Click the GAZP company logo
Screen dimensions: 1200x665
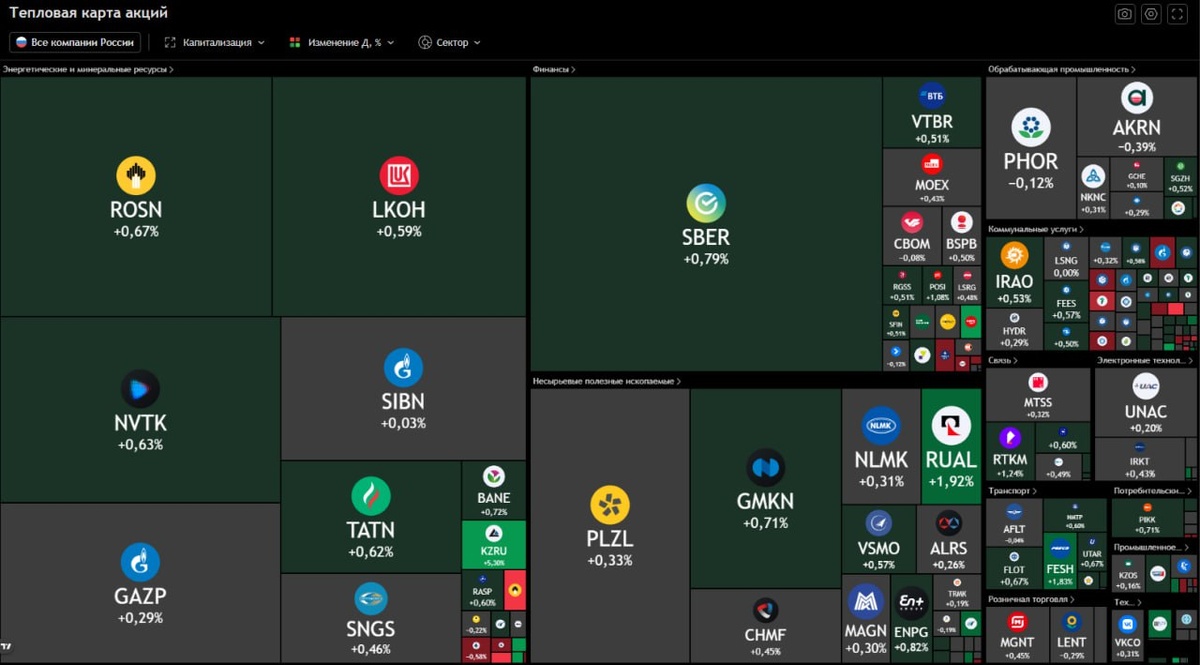pos(140,563)
